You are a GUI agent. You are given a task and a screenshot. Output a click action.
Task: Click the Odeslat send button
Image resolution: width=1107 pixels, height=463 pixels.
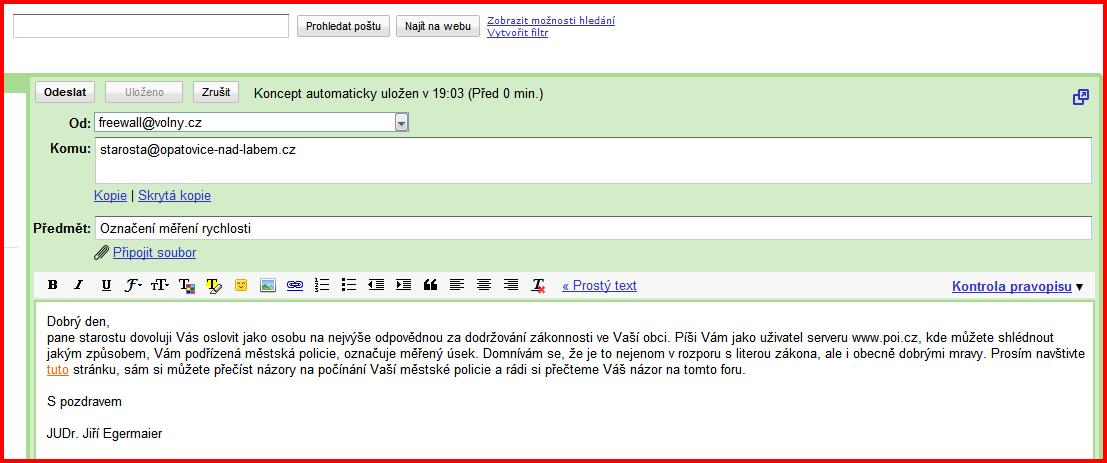[65, 93]
